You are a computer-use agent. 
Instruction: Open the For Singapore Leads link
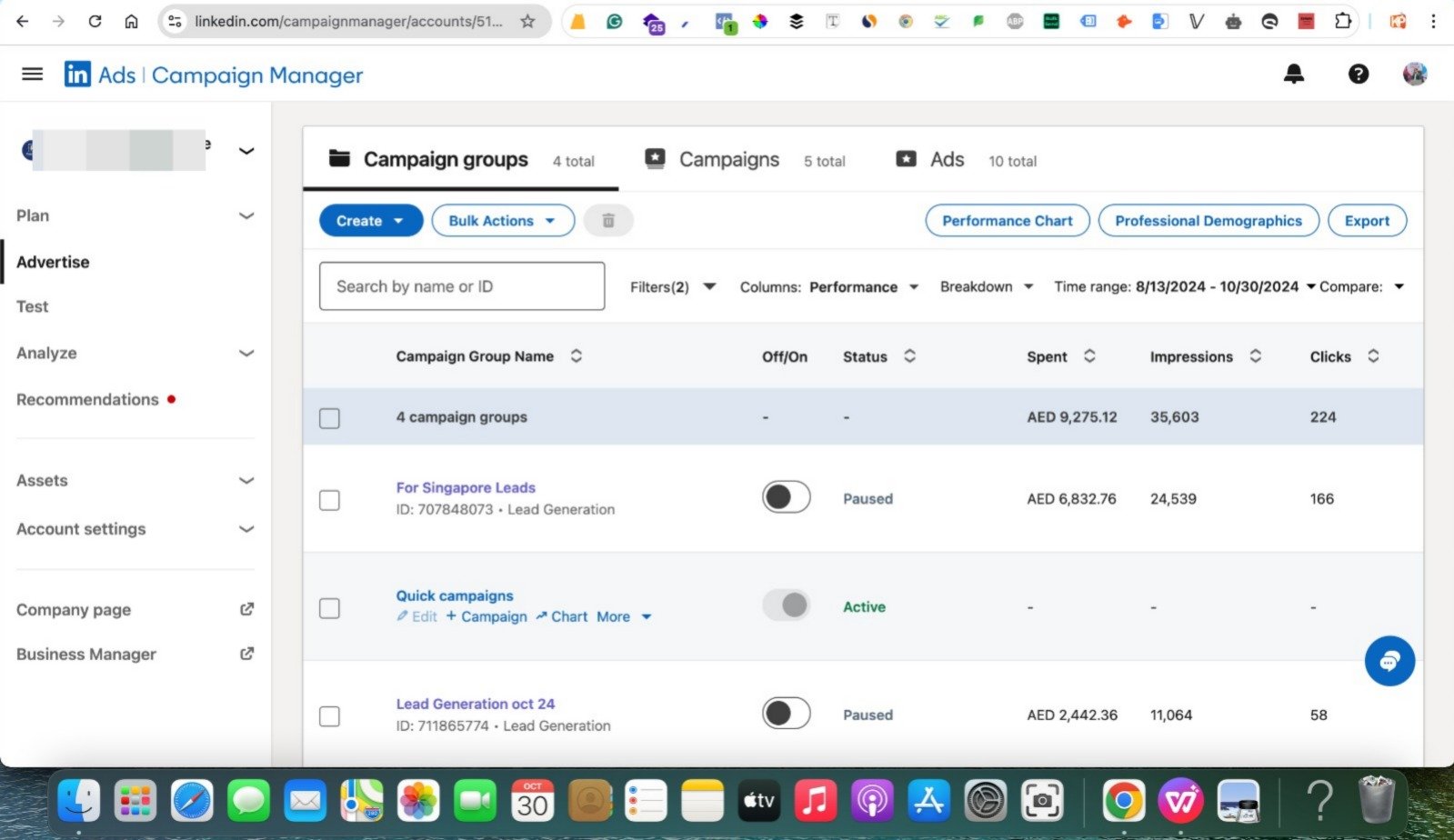click(466, 487)
